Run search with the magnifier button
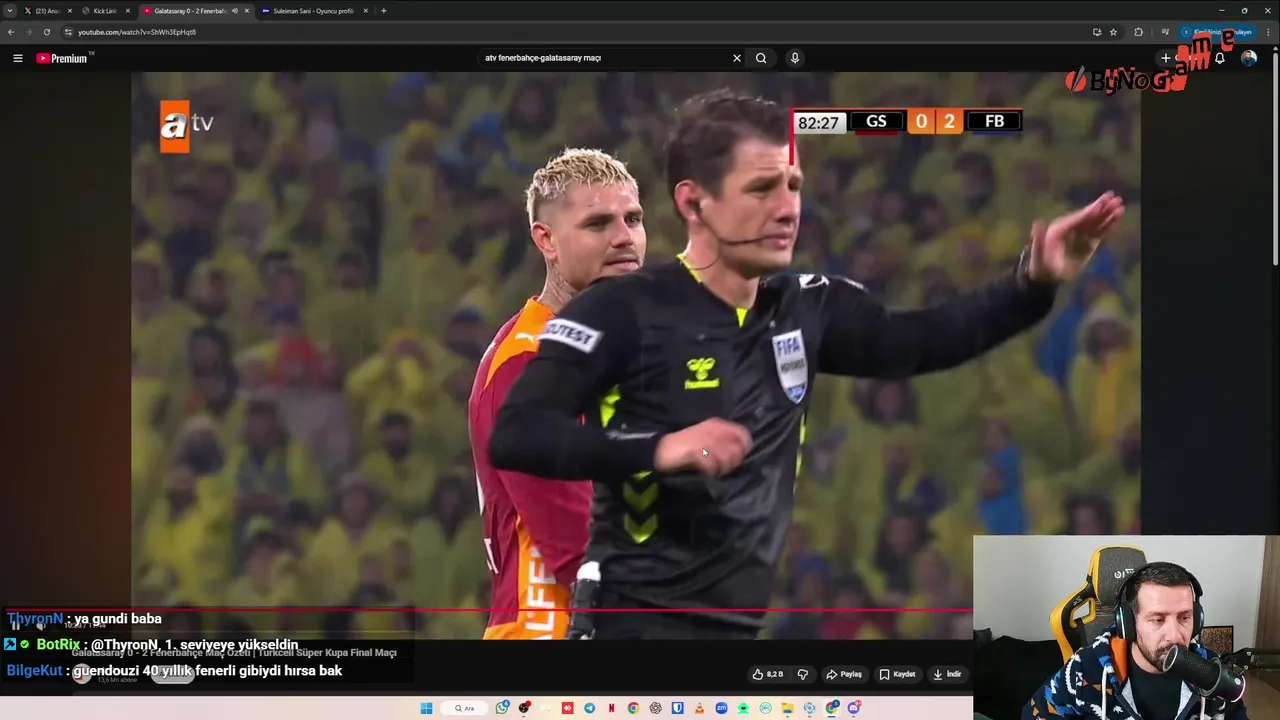This screenshot has width=1280, height=720. (761, 58)
